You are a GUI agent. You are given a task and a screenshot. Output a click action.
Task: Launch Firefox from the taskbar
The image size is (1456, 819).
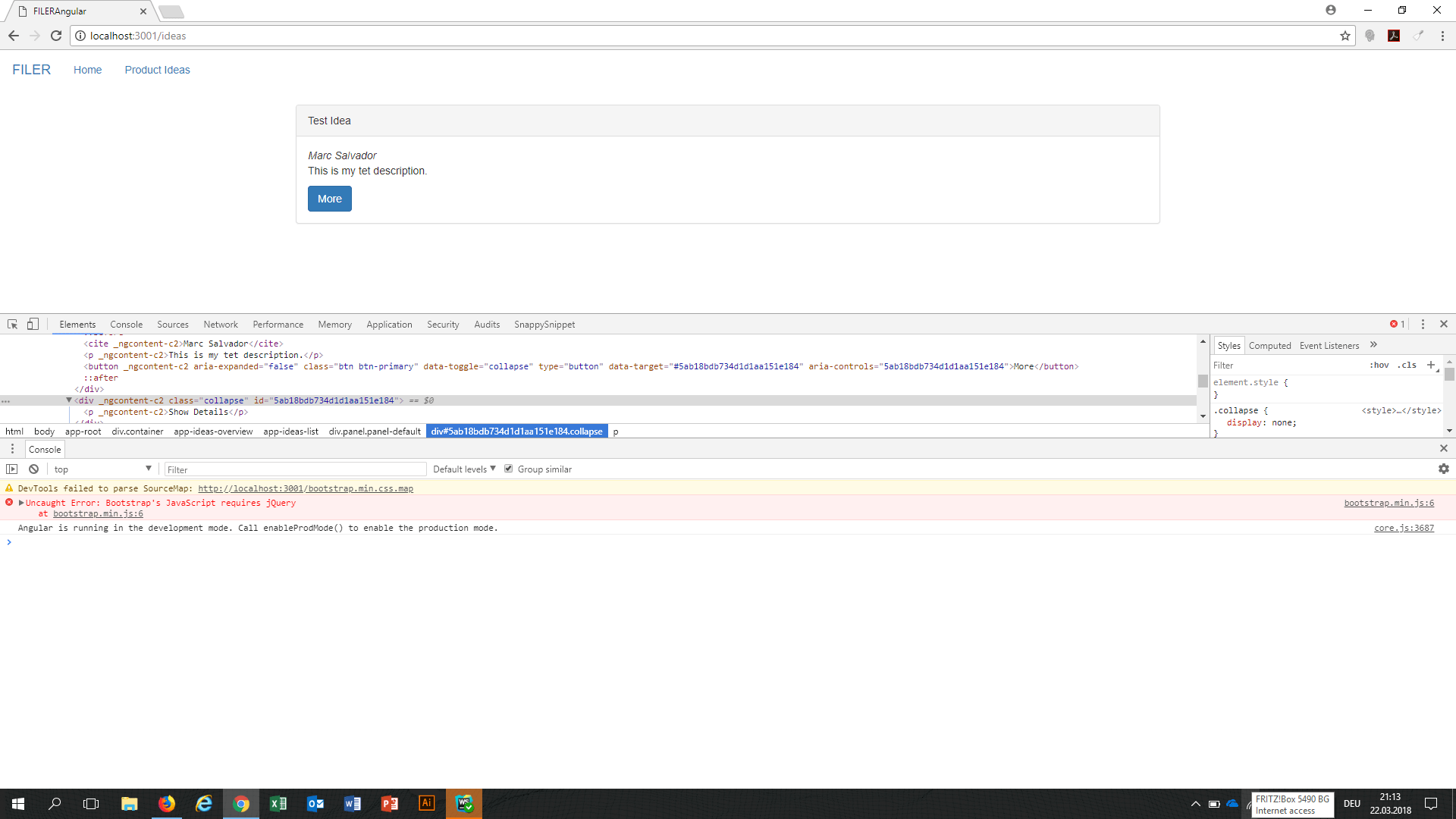[x=167, y=803]
